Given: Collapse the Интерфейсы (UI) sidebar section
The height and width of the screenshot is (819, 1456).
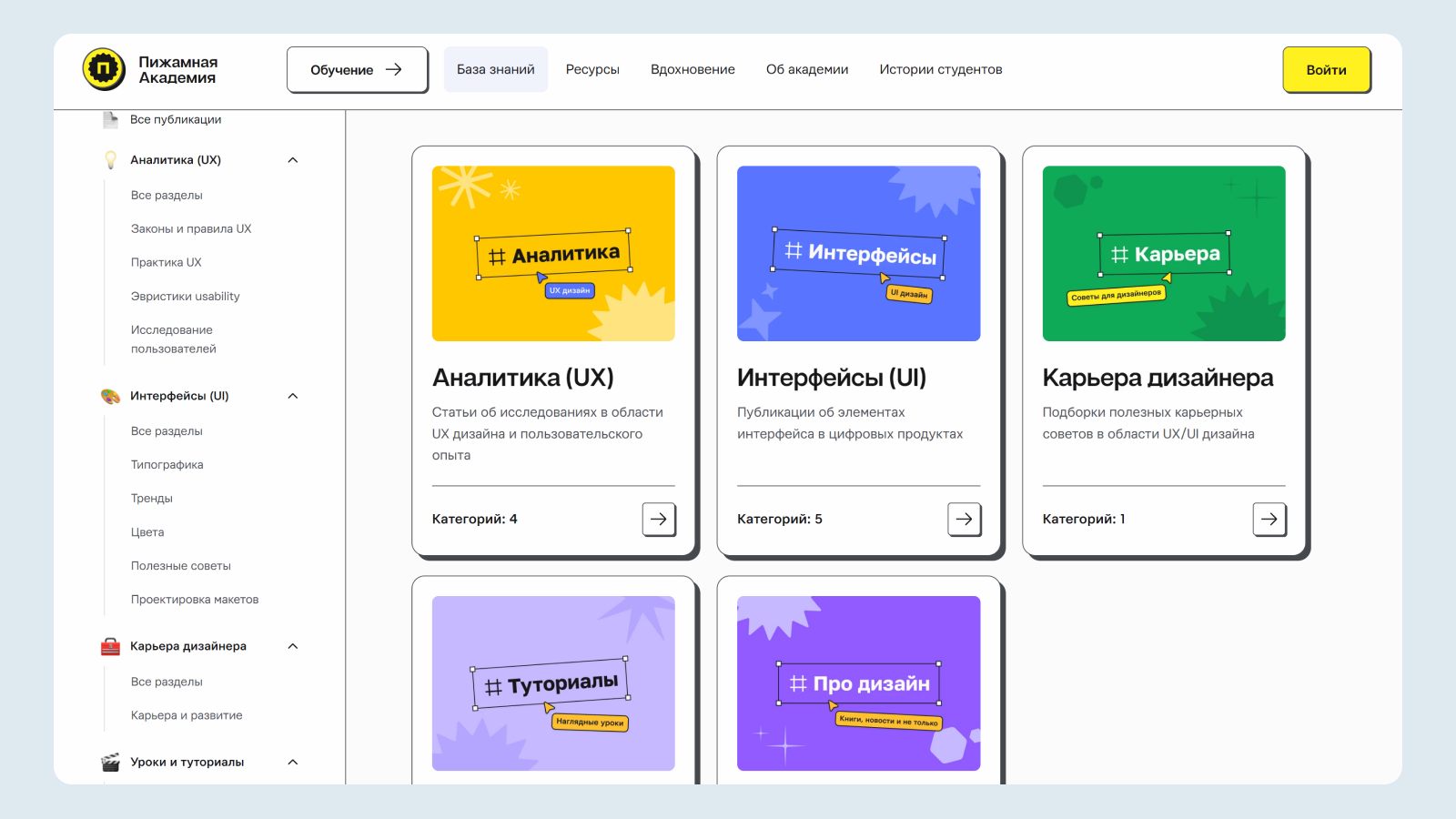Looking at the screenshot, I should 292,395.
